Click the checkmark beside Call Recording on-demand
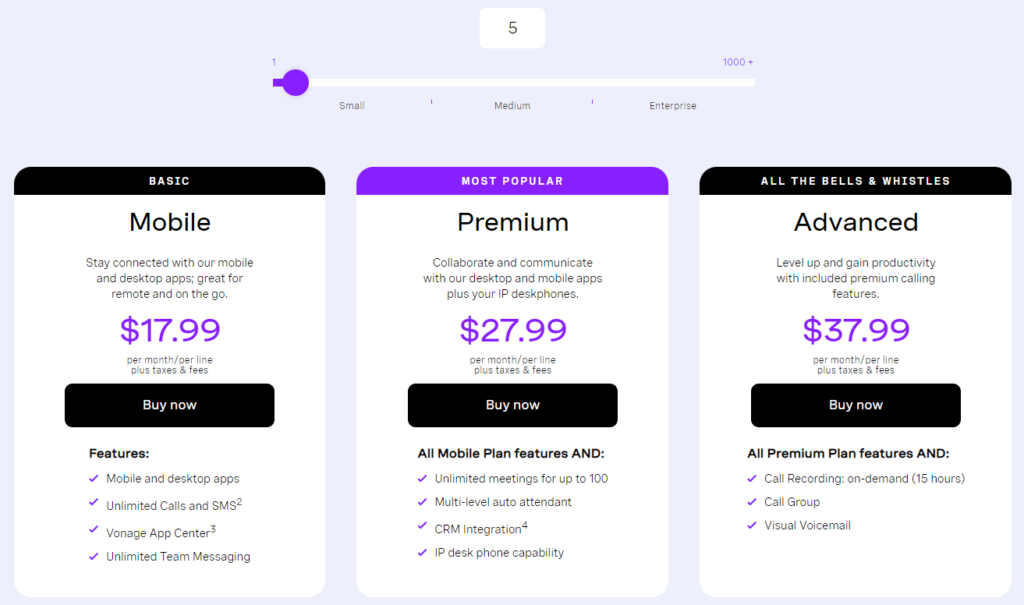The height and width of the screenshot is (605, 1024). tap(752, 478)
